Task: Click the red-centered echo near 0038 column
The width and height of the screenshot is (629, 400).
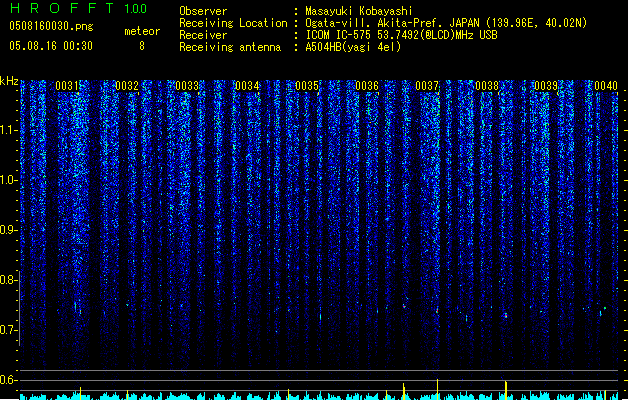Action: pyautogui.click(x=506, y=316)
